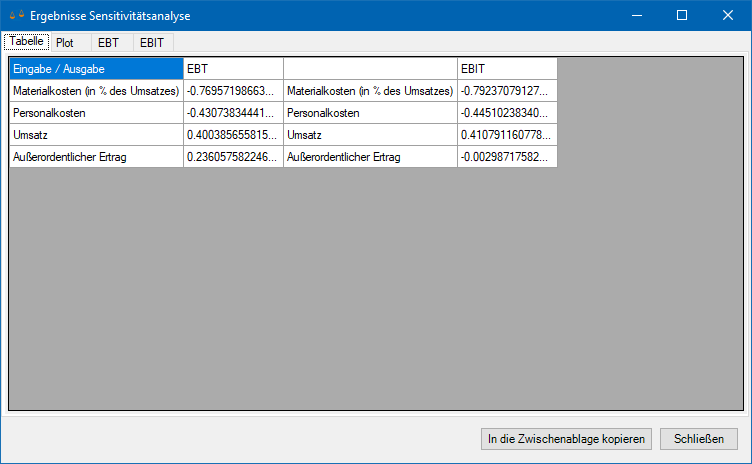Select value cell -0.00298717582...
Screen dimensions: 752x464
click(x=507, y=157)
